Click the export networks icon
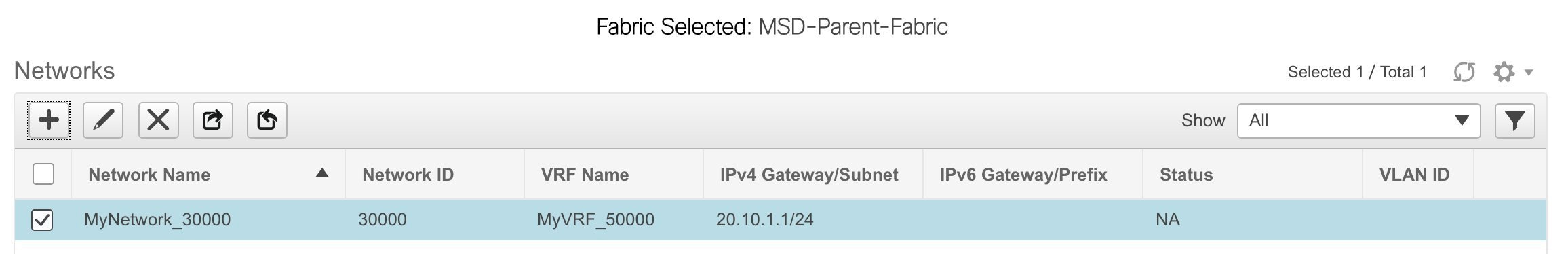The image size is (1568, 254). pos(212,120)
